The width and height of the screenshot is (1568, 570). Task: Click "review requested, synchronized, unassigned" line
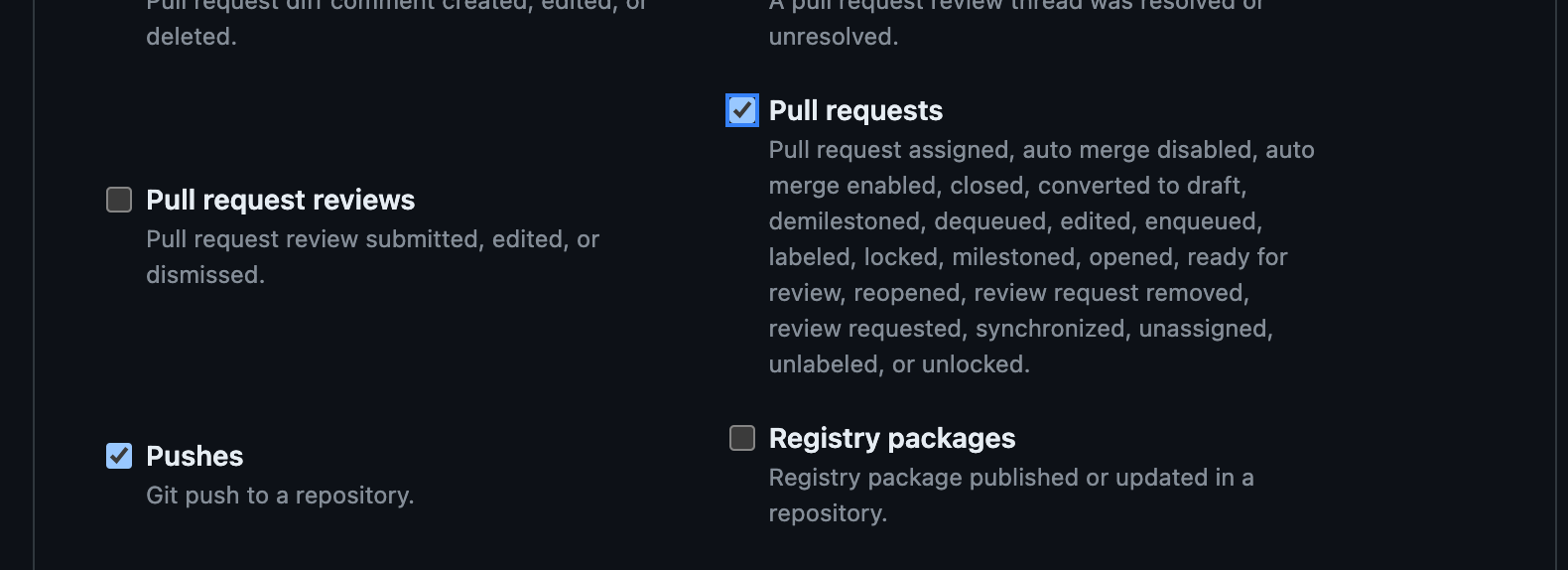click(1020, 329)
